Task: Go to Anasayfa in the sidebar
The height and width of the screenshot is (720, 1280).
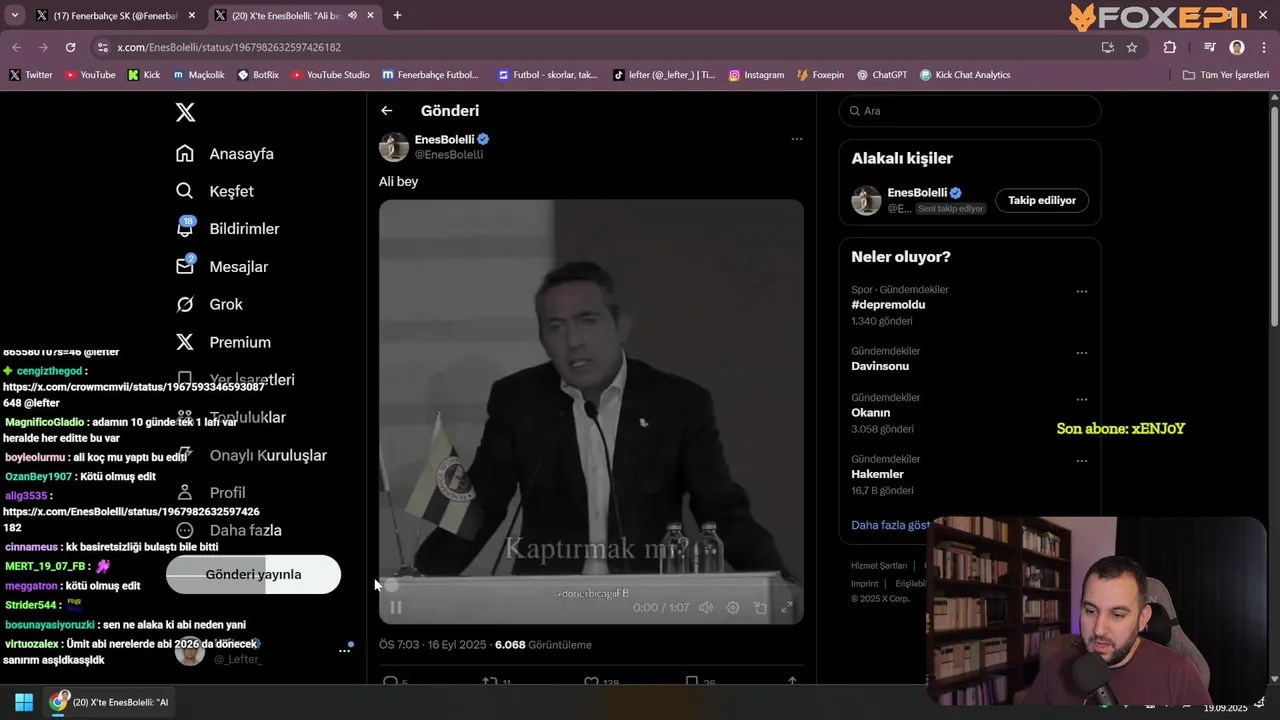Action: pyautogui.click(x=225, y=154)
